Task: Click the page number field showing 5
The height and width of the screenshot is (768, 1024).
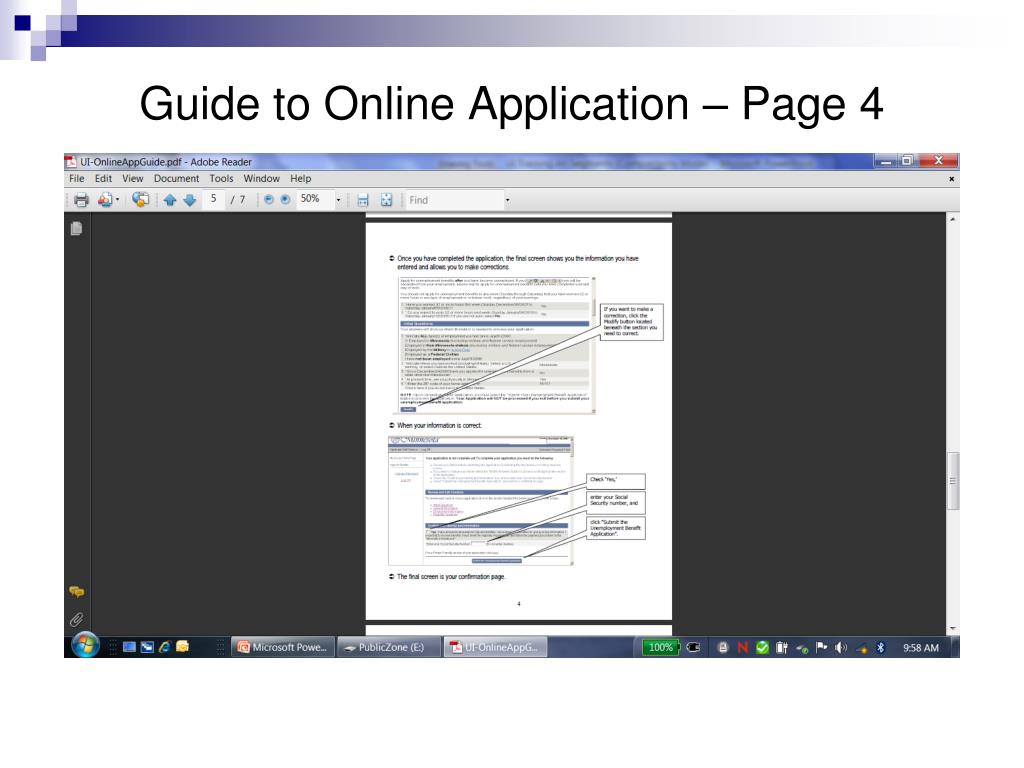Action: [214, 199]
